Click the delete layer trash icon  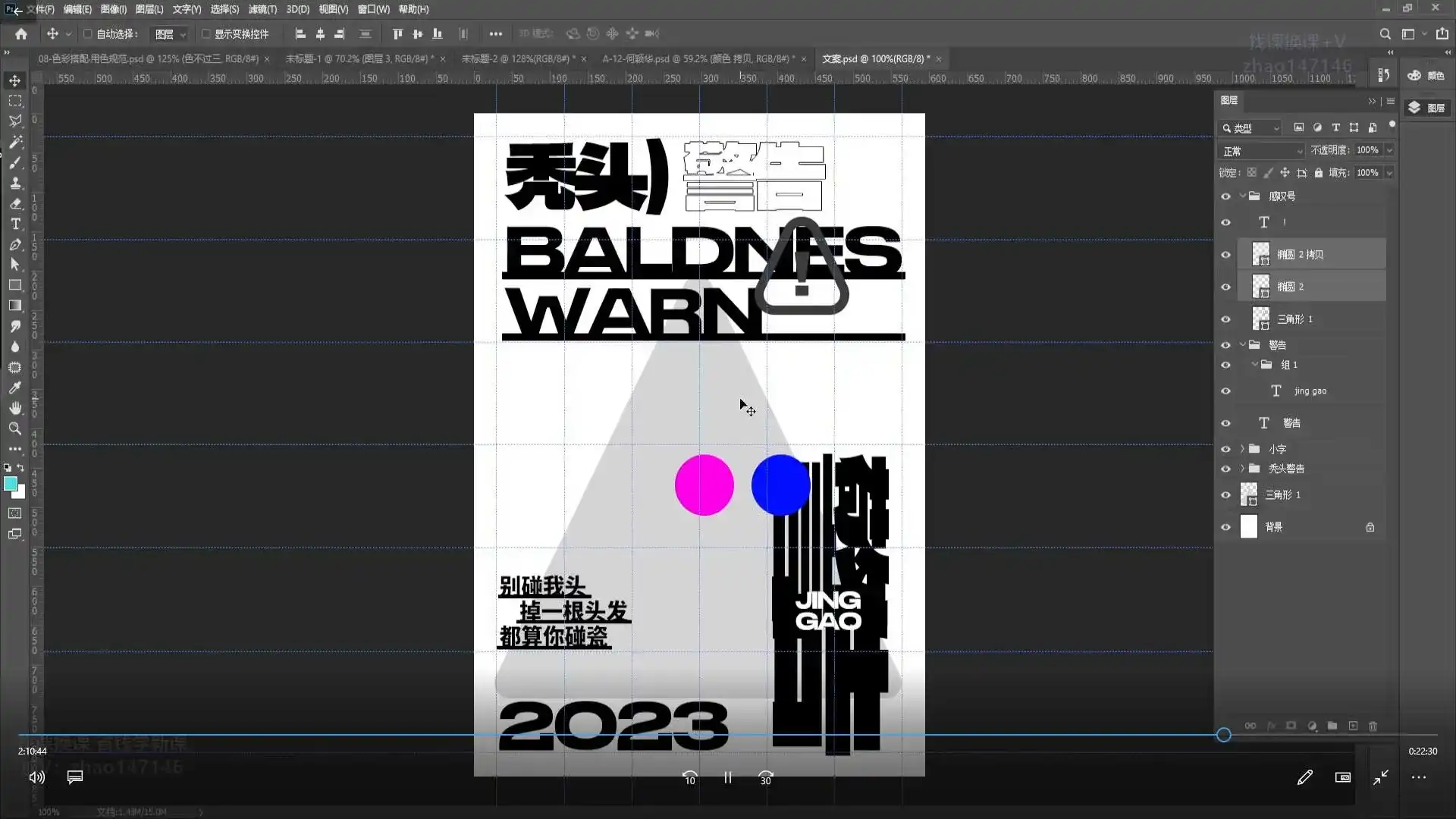1373,726
